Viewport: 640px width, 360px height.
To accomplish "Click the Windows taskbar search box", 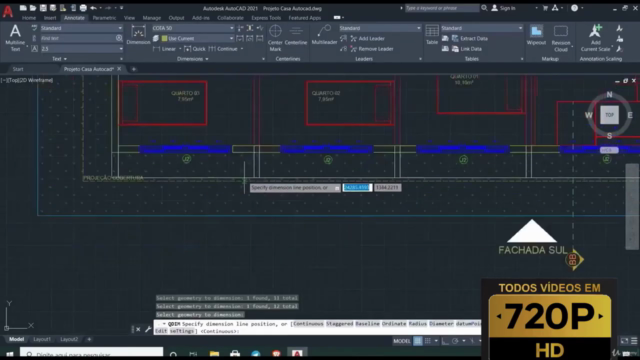I will tap(92, 354).
